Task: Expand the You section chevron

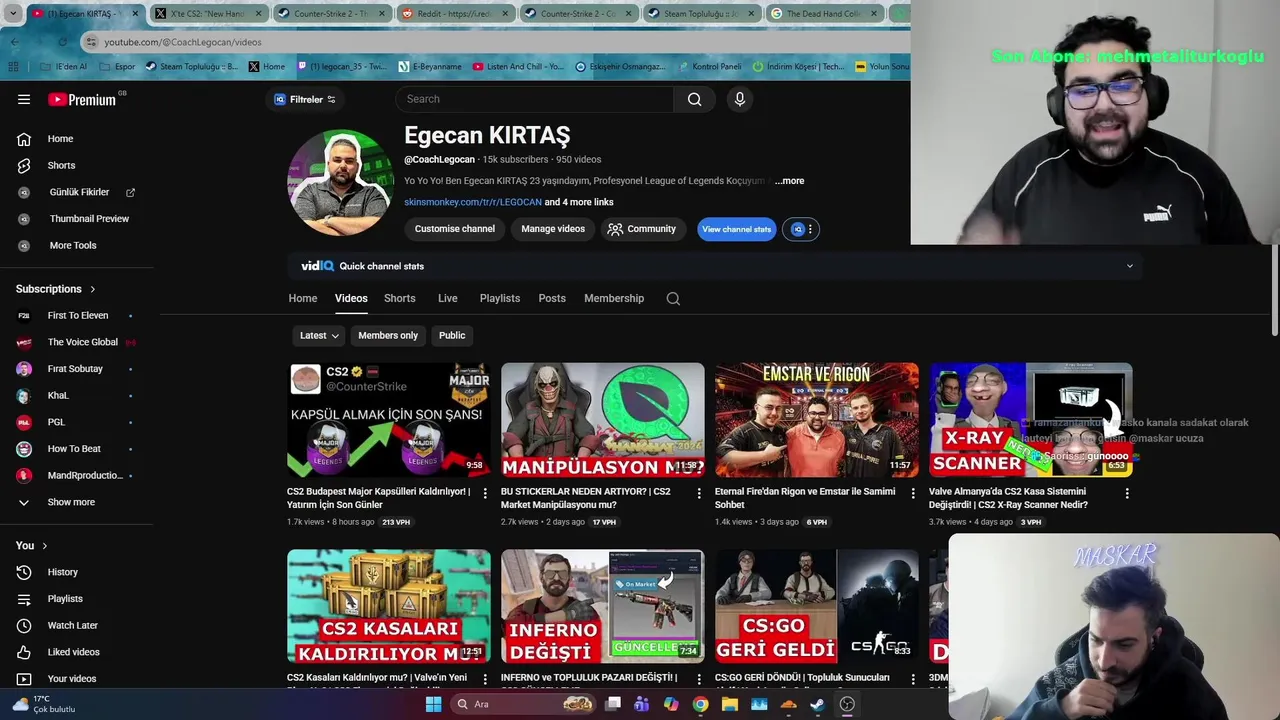Action: coord(46,546)
